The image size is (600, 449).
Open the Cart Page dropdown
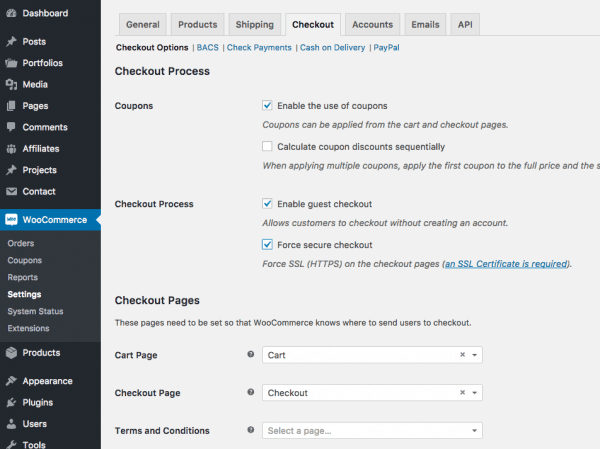[373, 355]
